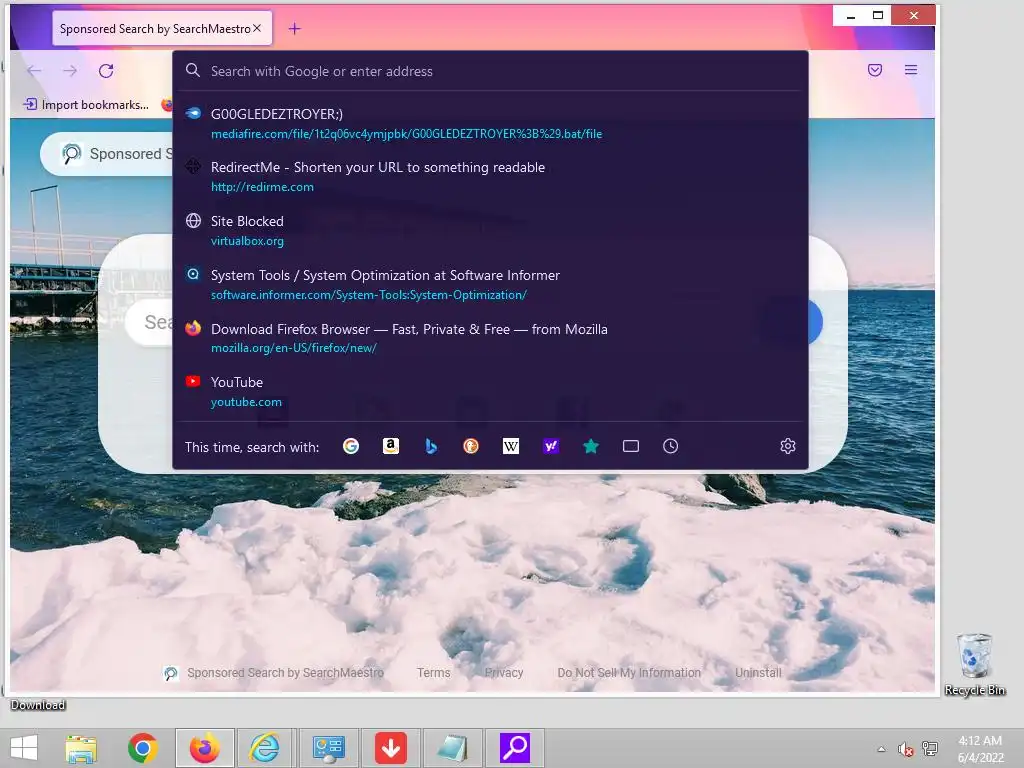Click the SearchMaestro page search box
The height and width of the screenshot is (768, 1024).
(x=150, y=322)
